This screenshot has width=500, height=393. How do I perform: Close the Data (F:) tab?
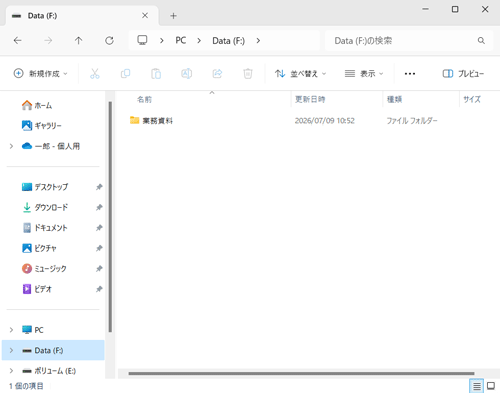tap(145, 16)
